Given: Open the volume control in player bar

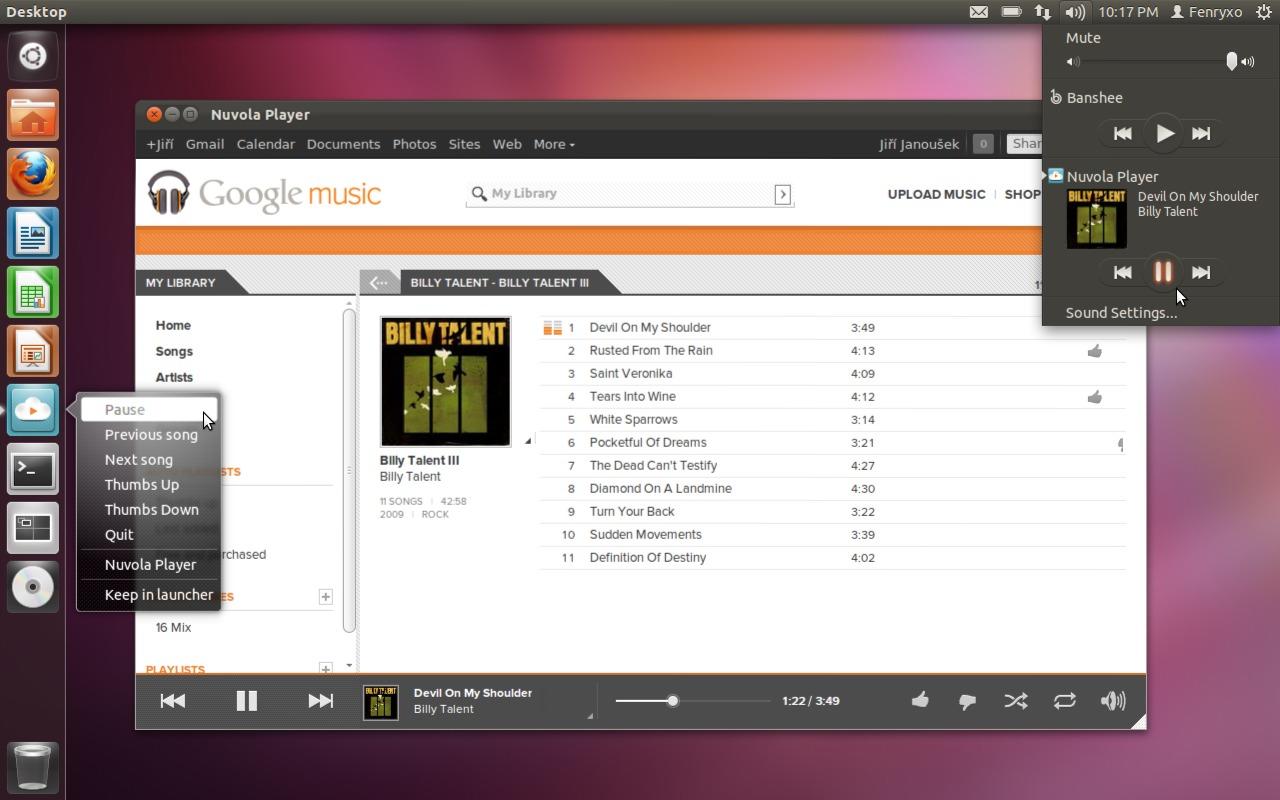Looking at the screenshot, I should coord(1112,701).
